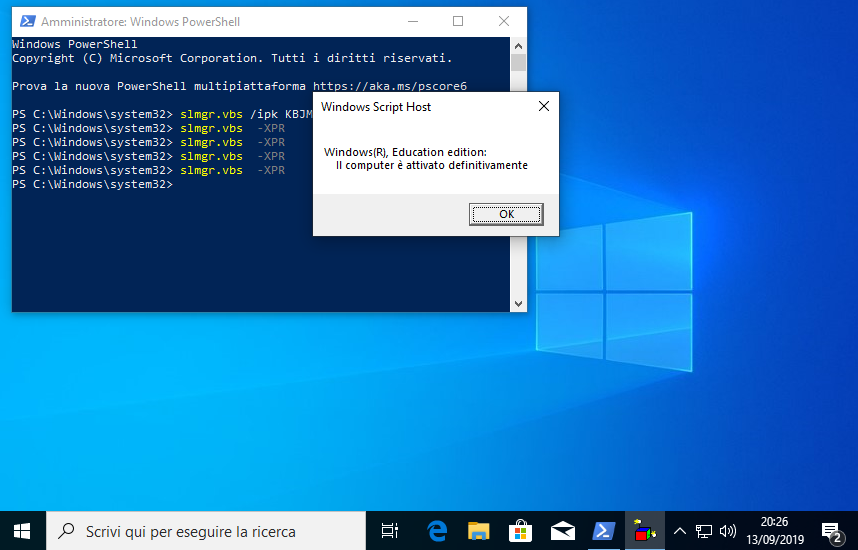Image resolution: width=858 pixels, height=550 pixels.
Task: Minimize the PowerShell window
Action: coord(413,21)
